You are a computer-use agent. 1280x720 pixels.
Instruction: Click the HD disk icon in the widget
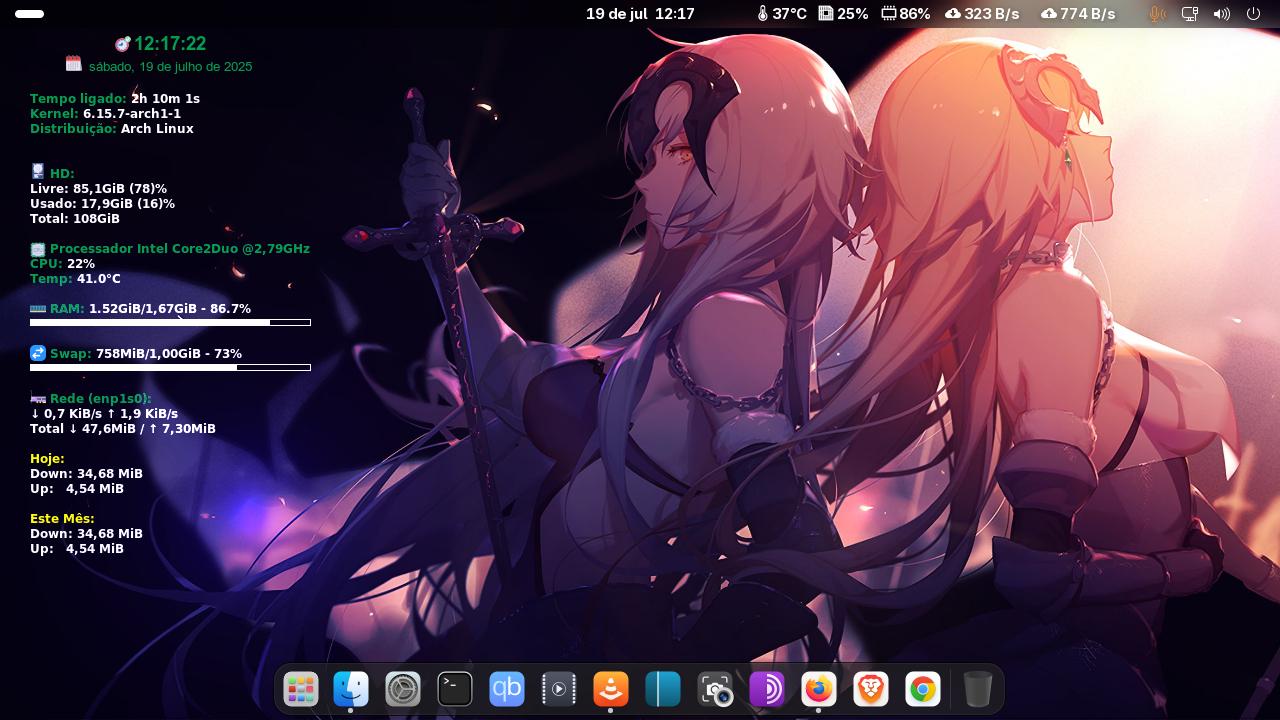coord(38,172)
